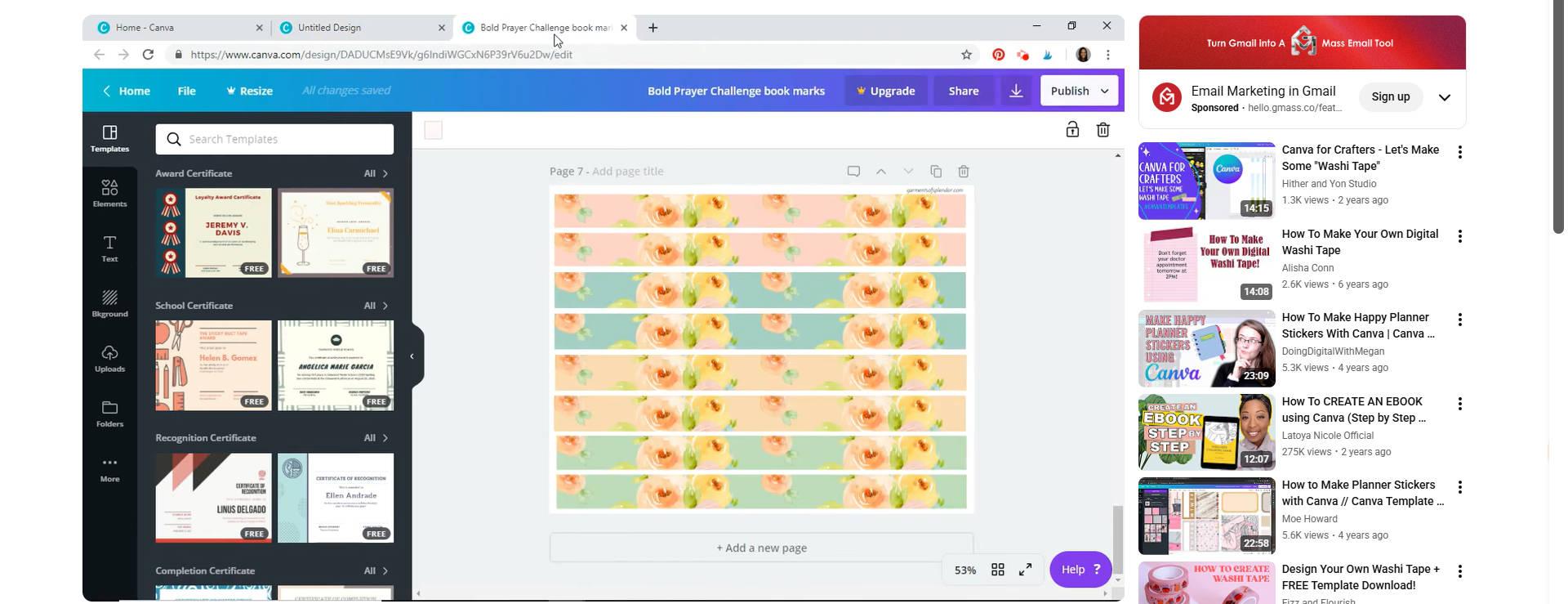The height and width of the screenshot is (604, 1568).
Task: Click the Add page title placeholder
Action: [x=627, y=171]
